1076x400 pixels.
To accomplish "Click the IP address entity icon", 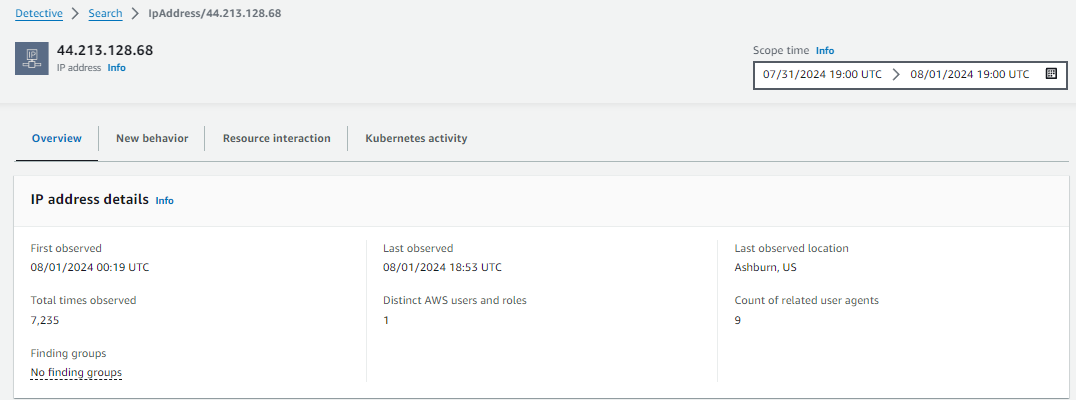I will [32, 58].
